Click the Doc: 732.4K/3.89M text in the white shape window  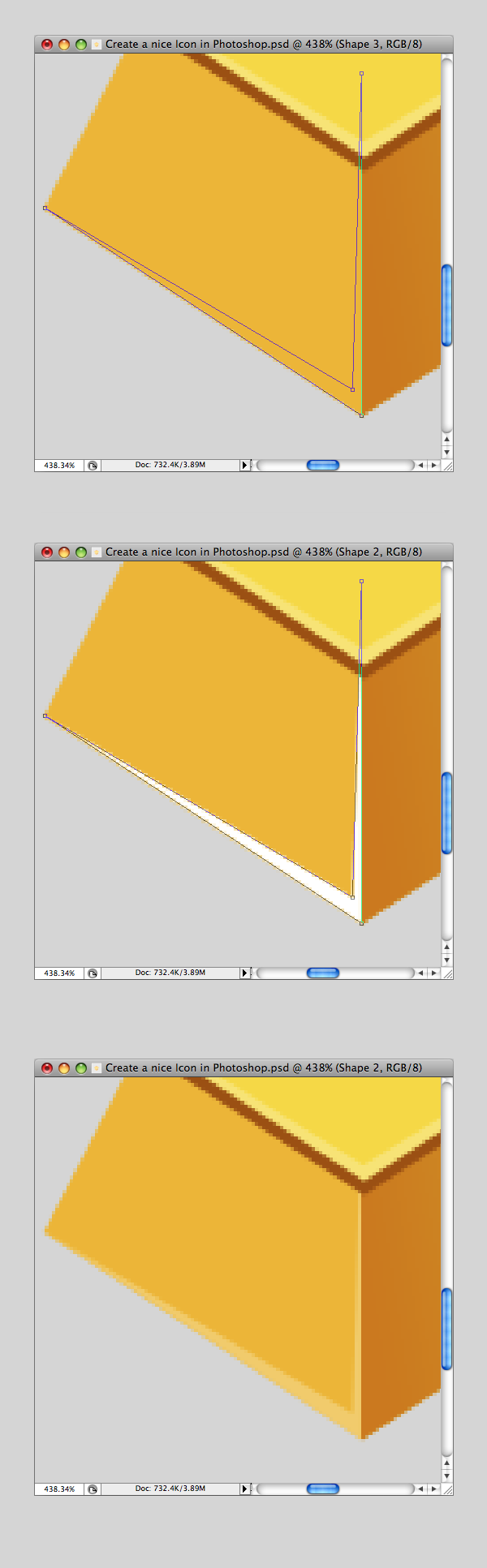[170, 973]
